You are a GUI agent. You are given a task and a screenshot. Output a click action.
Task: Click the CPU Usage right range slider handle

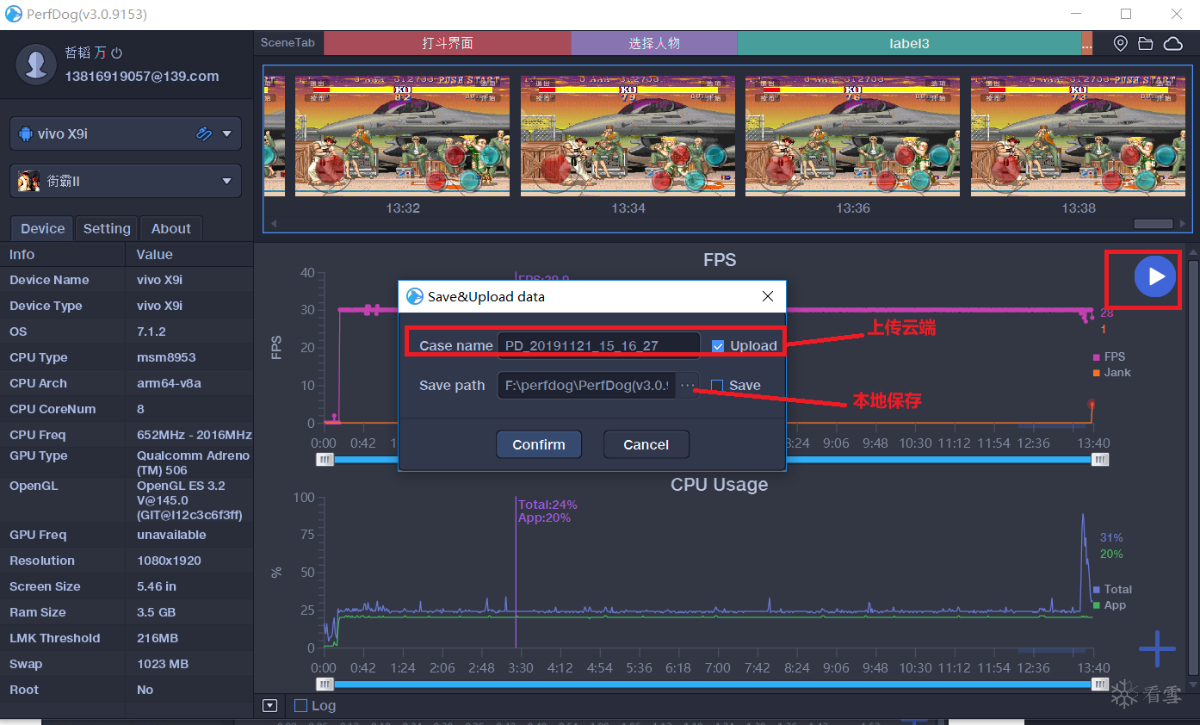[x=1100, y=684]
